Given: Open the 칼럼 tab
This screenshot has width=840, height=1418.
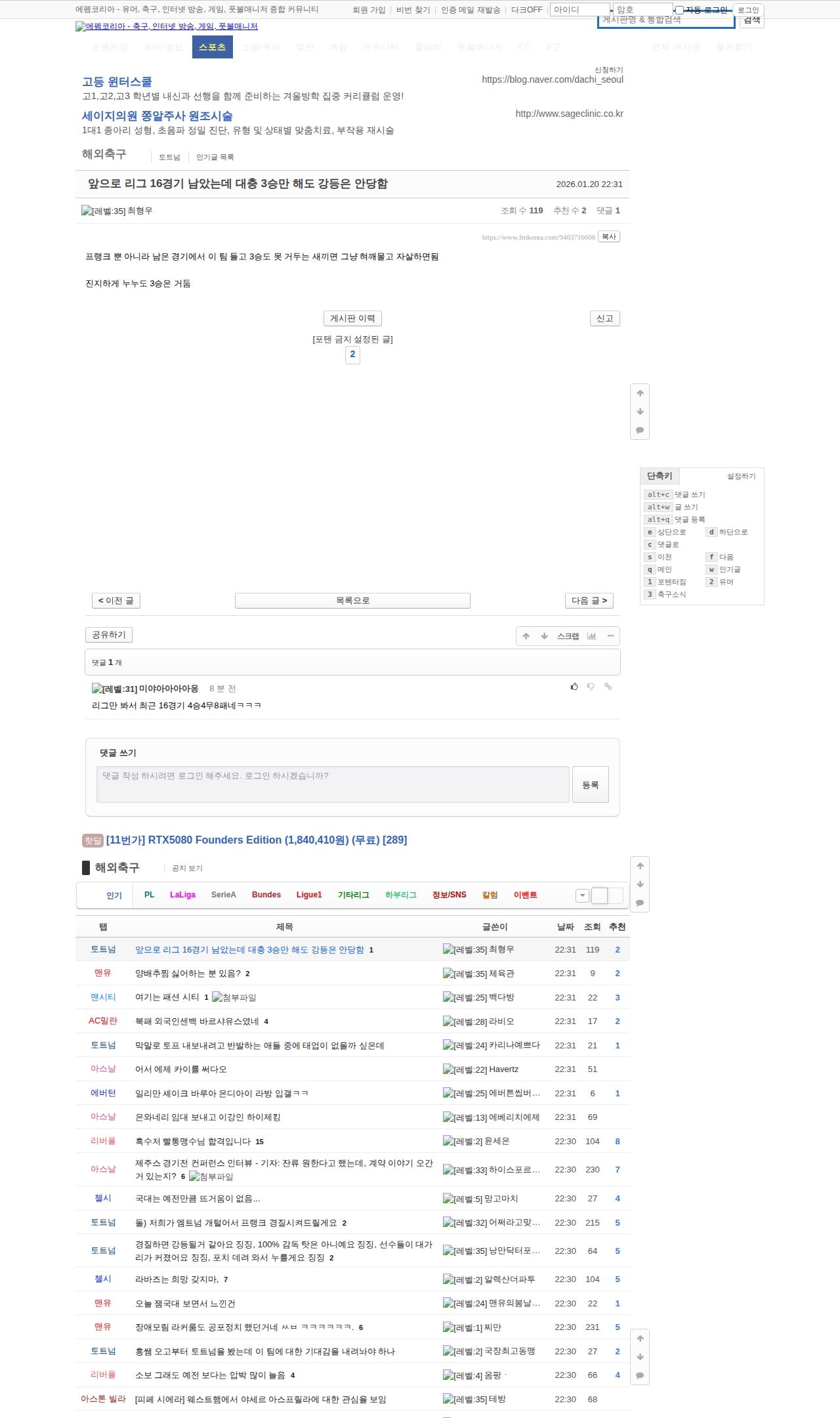Looking at the screenshot, I should [490, 895].
